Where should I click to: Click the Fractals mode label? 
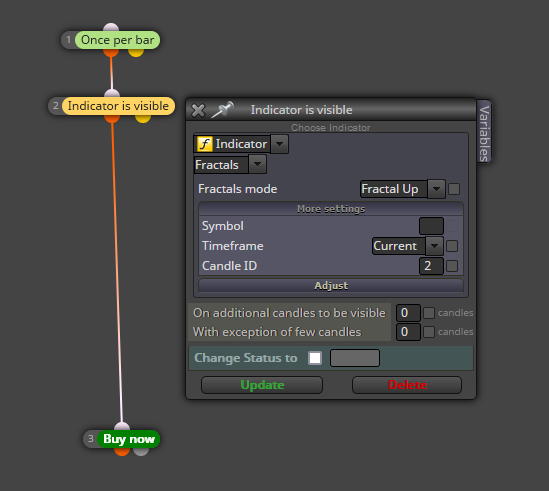[x=237, y=189]
